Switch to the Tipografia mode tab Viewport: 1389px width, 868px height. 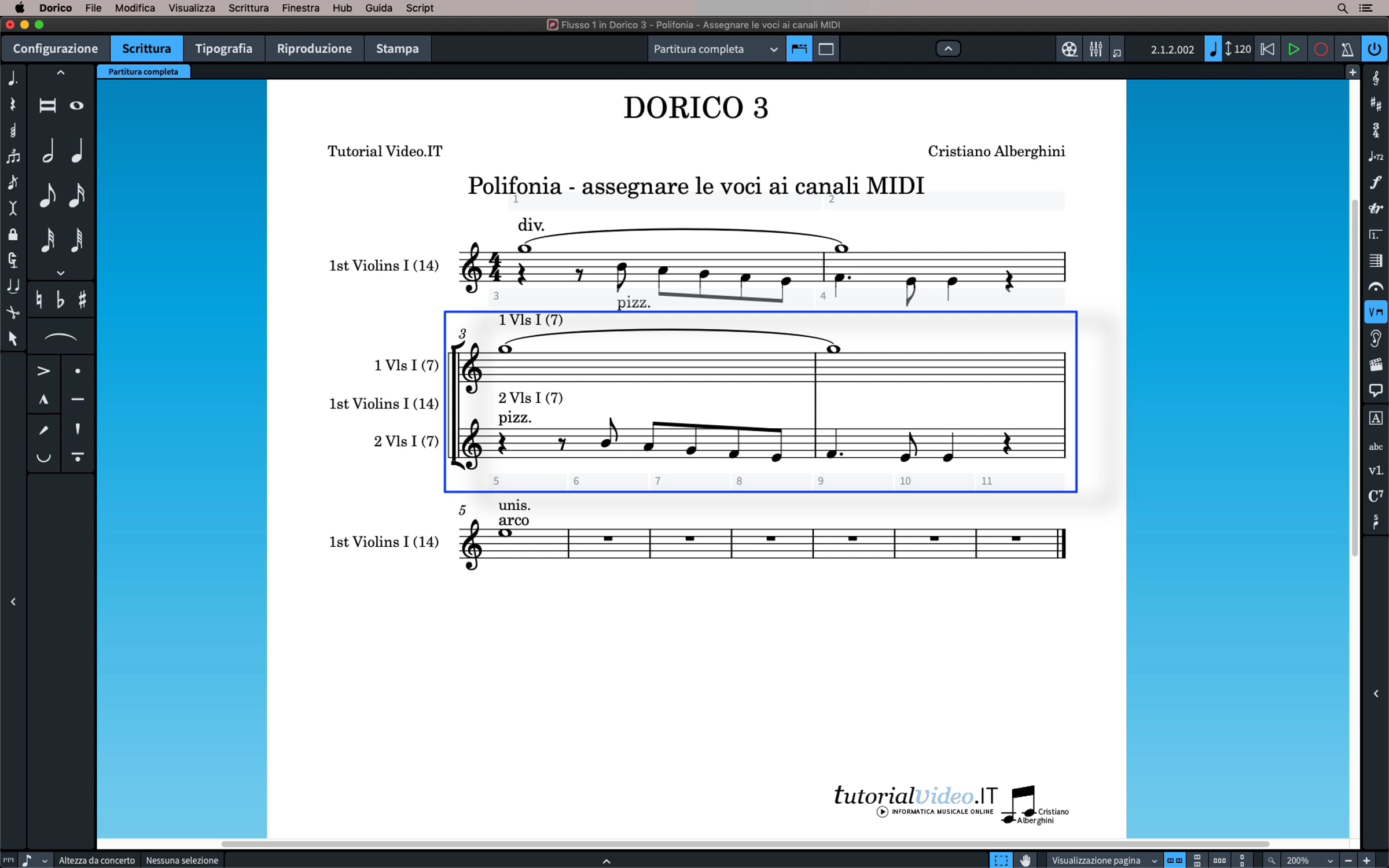223,49
